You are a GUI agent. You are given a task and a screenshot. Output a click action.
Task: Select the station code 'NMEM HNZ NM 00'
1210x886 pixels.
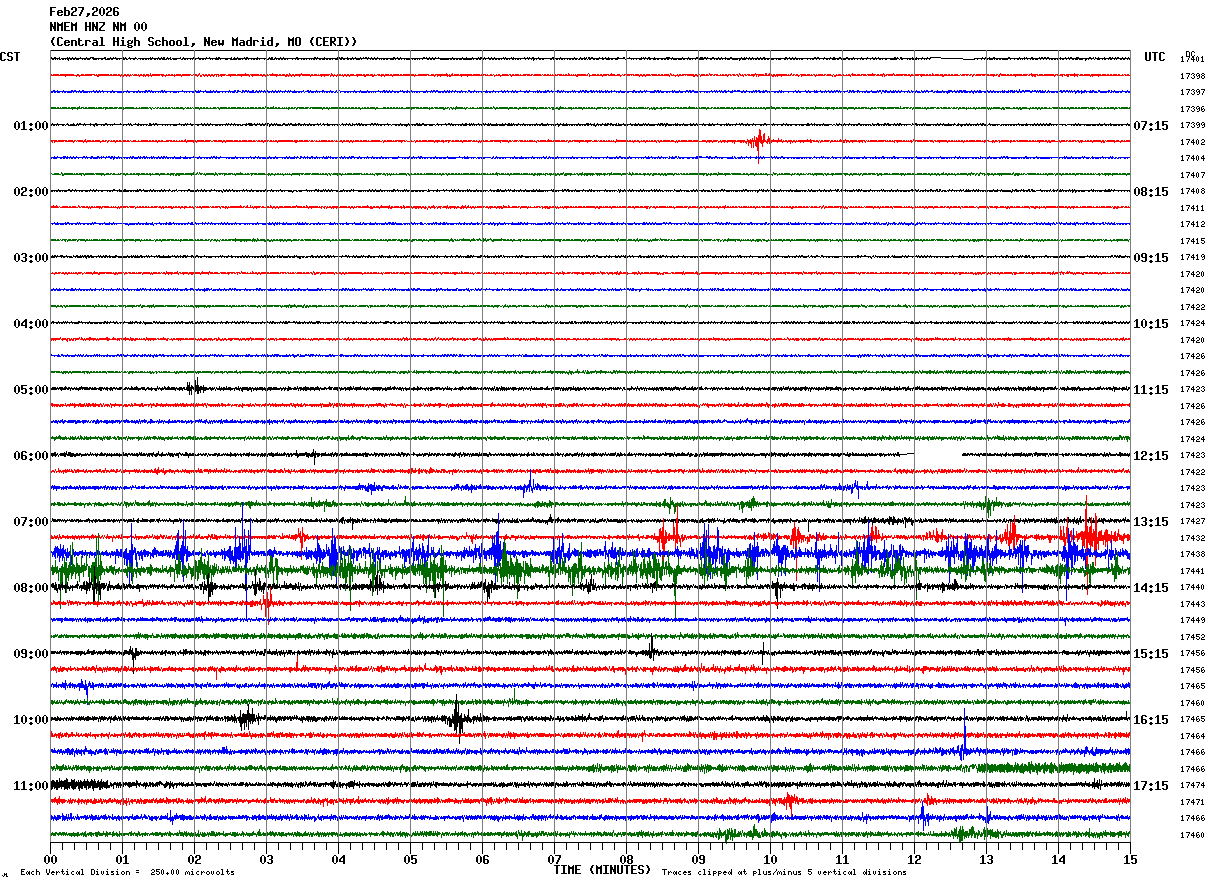pos(98,27)
